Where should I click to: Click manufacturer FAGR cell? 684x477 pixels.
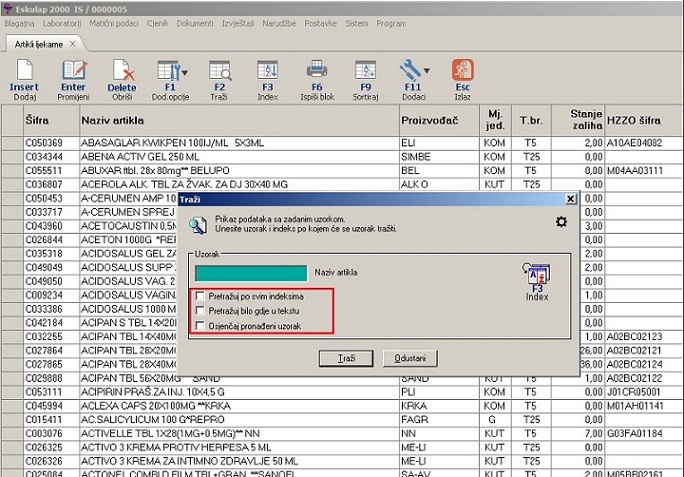(439, 420)
